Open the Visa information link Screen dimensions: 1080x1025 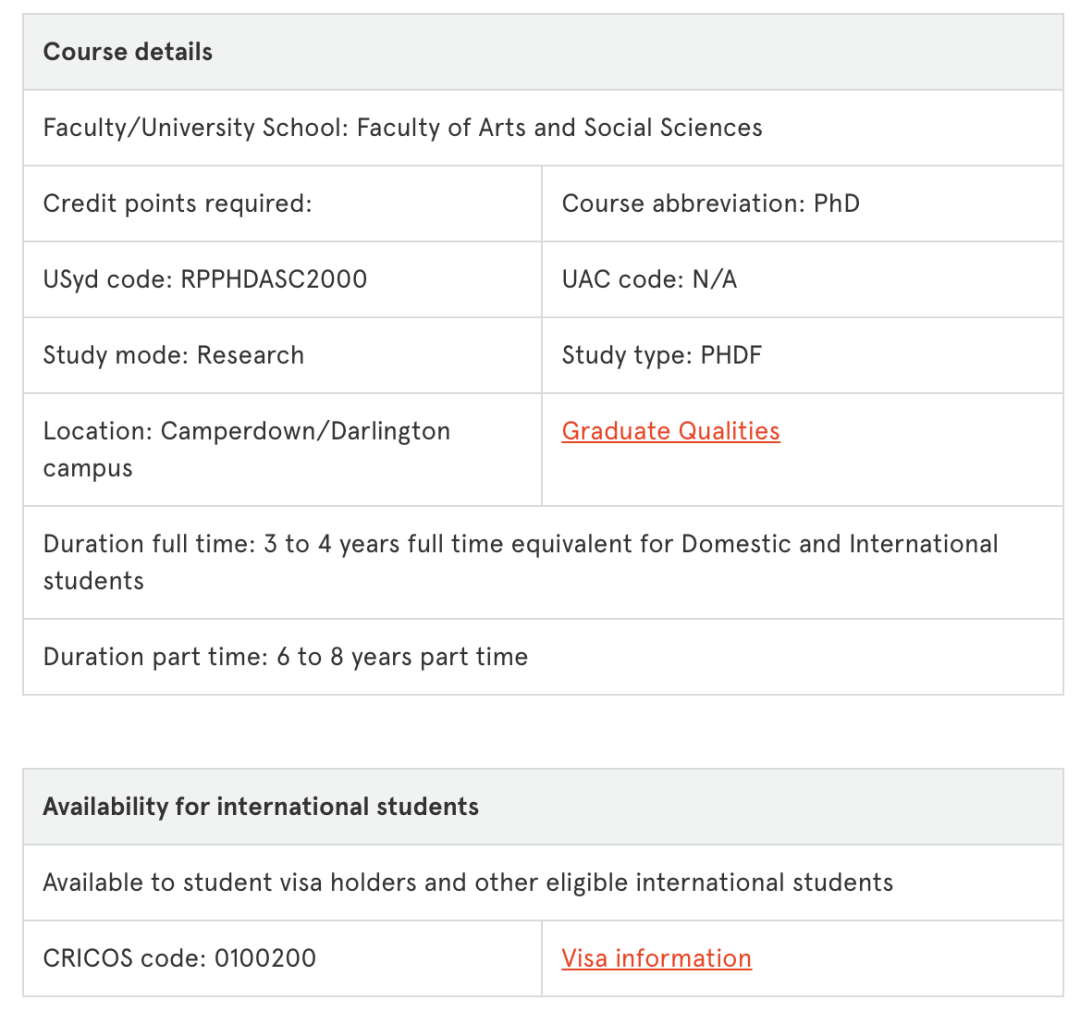[x=656, y=958]
